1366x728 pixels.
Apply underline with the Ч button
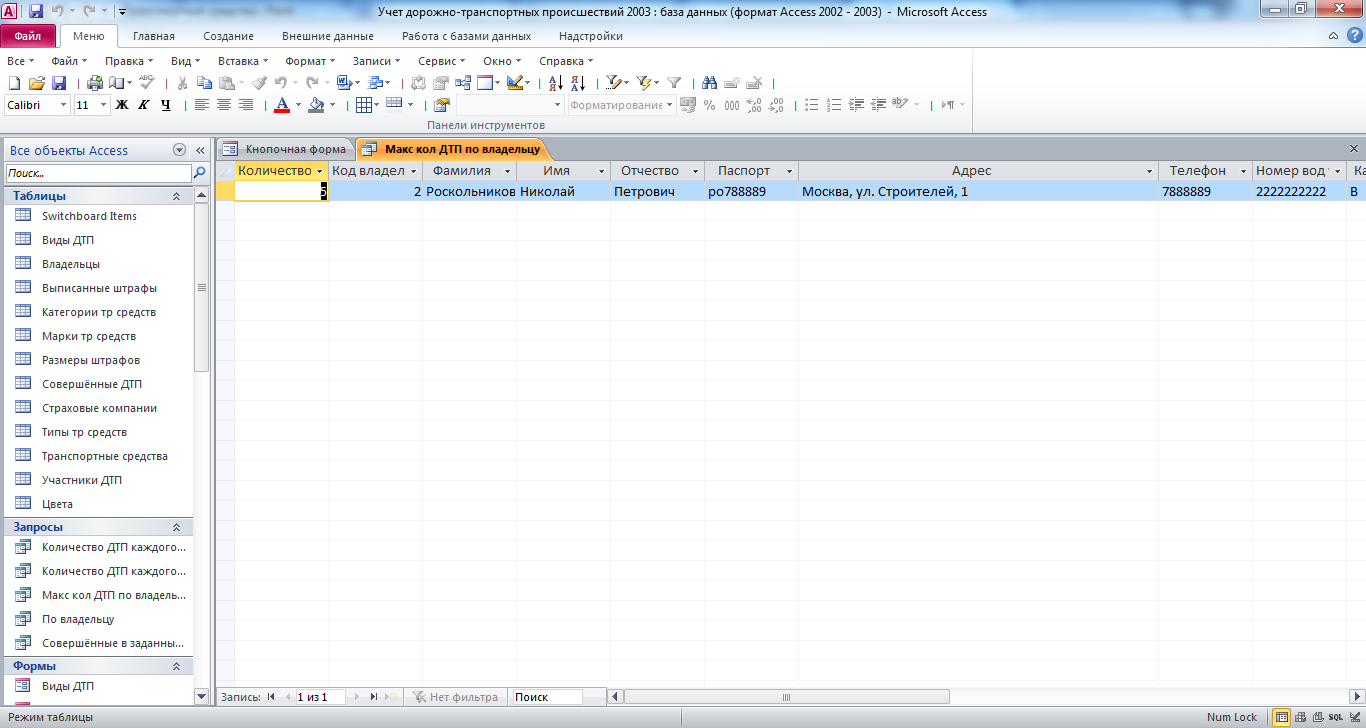coord(166,105)
